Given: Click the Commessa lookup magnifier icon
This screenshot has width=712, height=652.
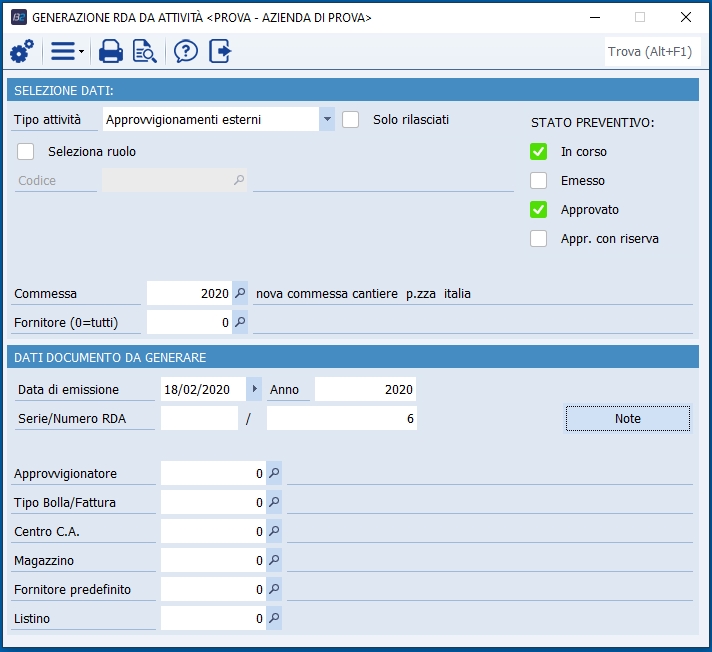Looking at the screenshot, I should click(240, 294).
